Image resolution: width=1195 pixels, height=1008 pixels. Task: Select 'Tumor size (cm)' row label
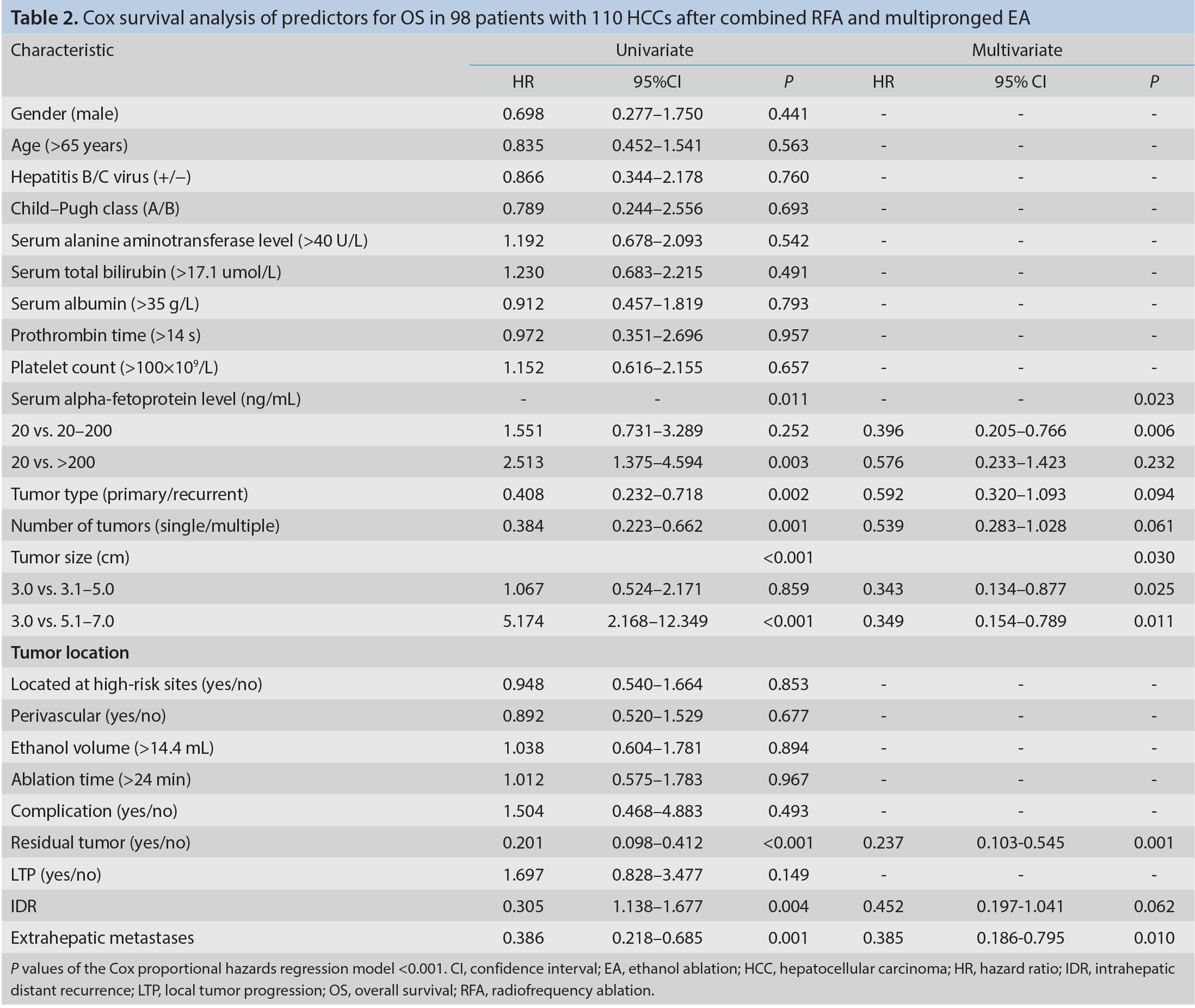click(70, 557)
